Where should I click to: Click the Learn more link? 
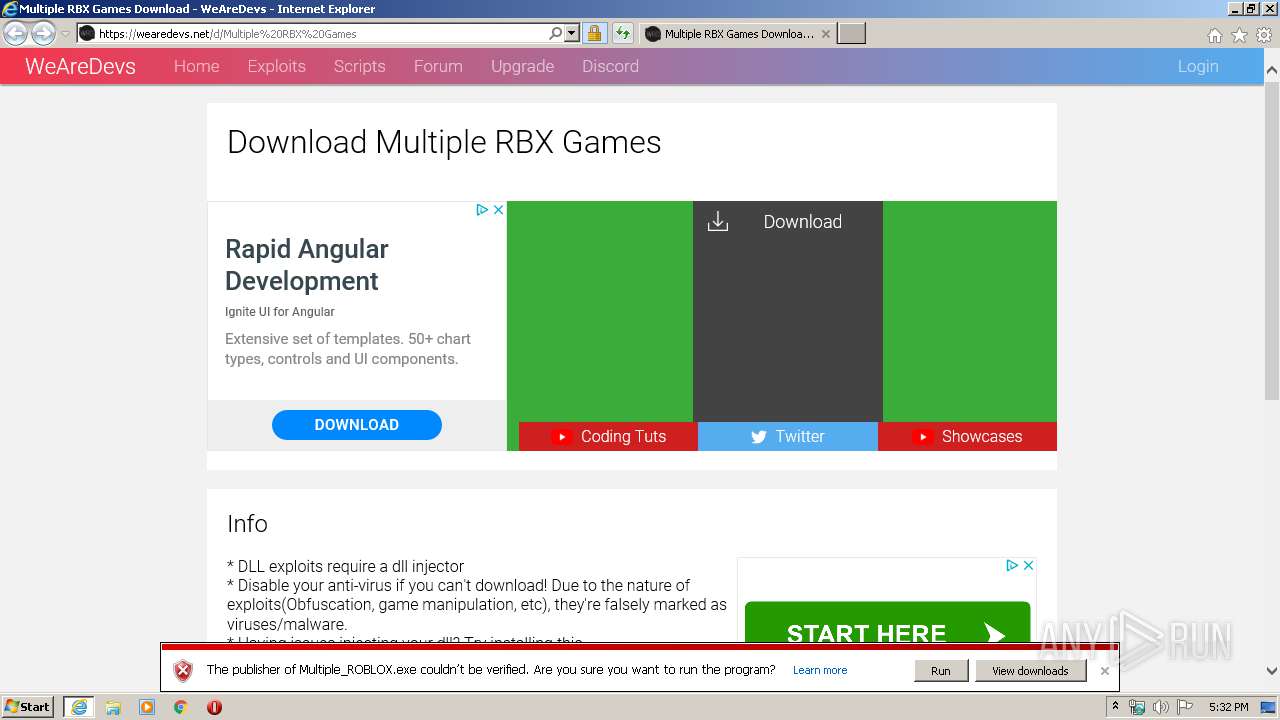coord(820,670)
